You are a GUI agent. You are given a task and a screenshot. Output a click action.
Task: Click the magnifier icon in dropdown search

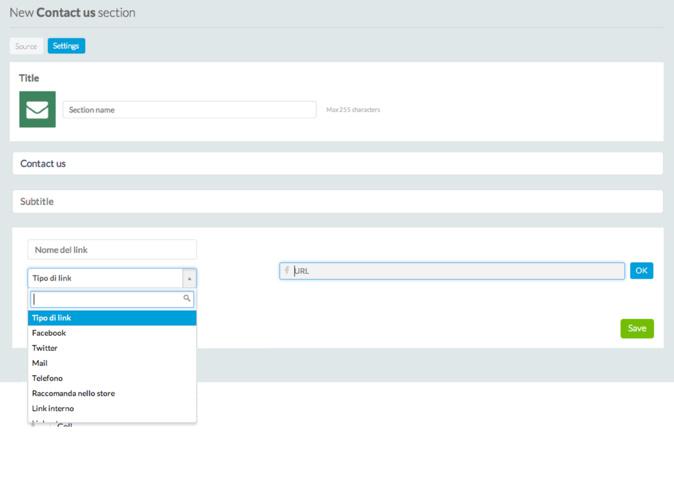(x=187, y=299)
